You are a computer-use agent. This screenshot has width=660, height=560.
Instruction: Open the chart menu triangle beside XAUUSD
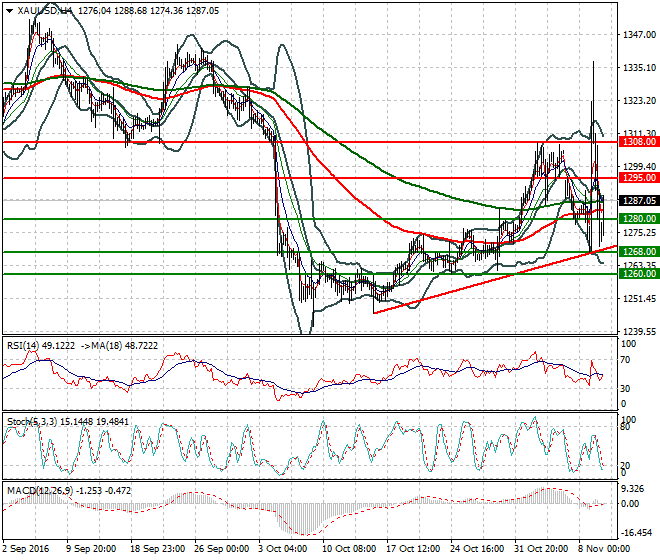tap(9, 11)
